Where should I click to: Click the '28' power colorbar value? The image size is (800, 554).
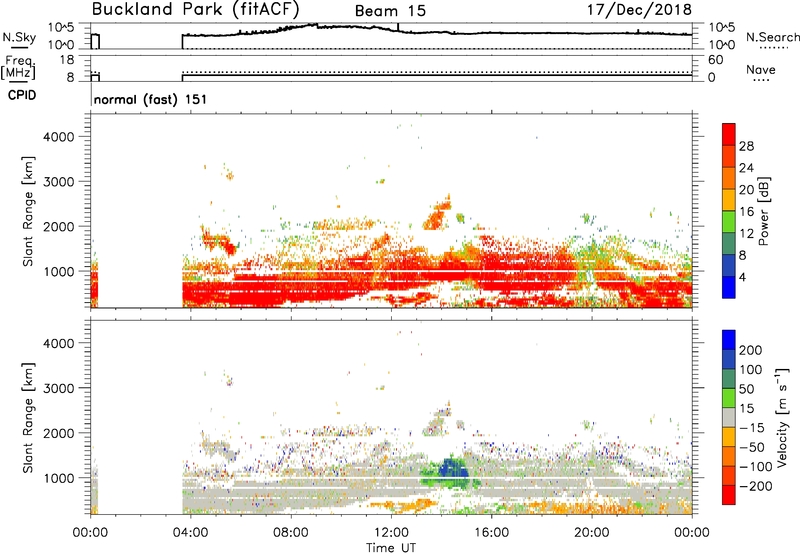[746, 146]
